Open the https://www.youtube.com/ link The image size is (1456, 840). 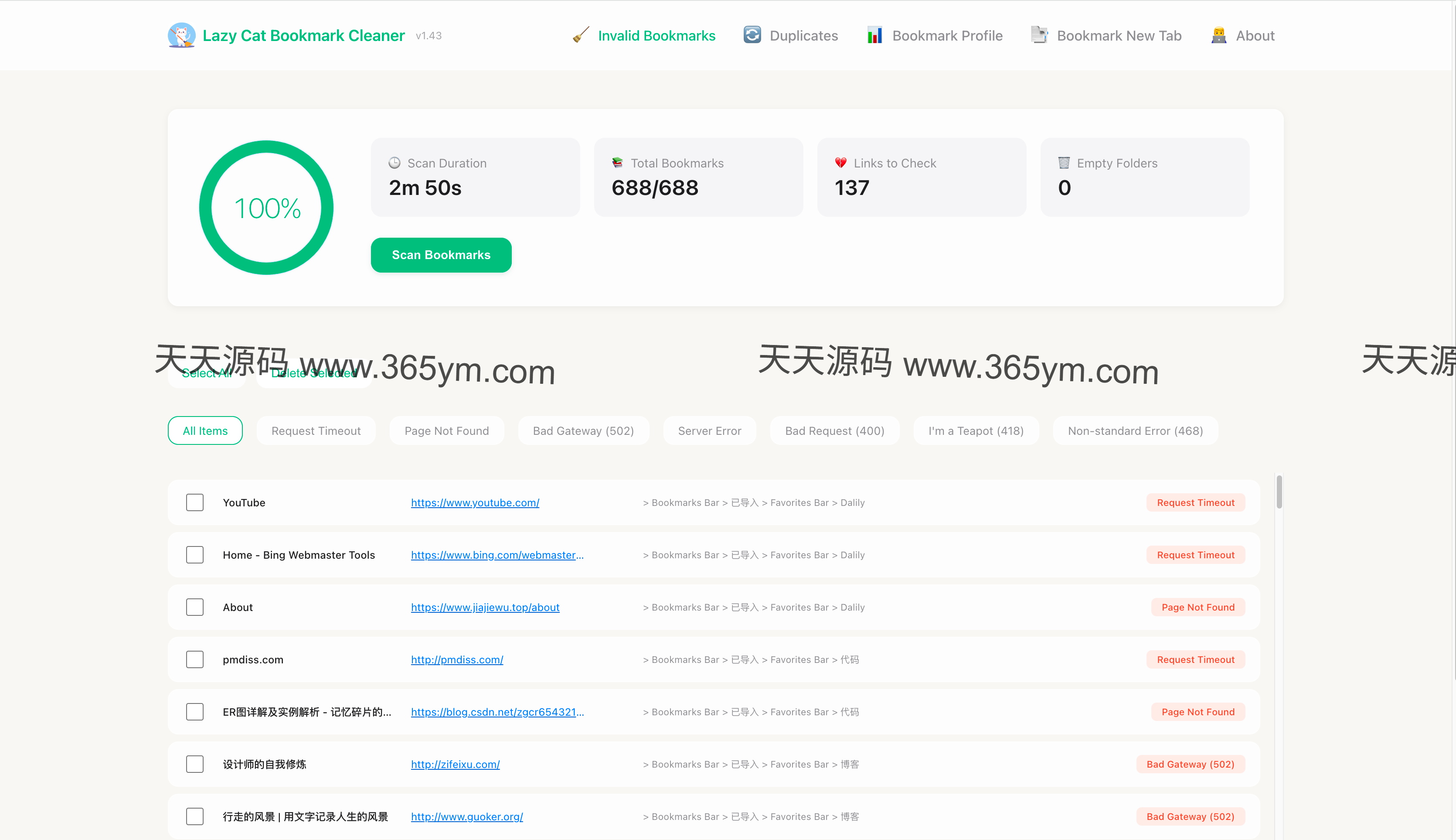(x=475, y=502)
